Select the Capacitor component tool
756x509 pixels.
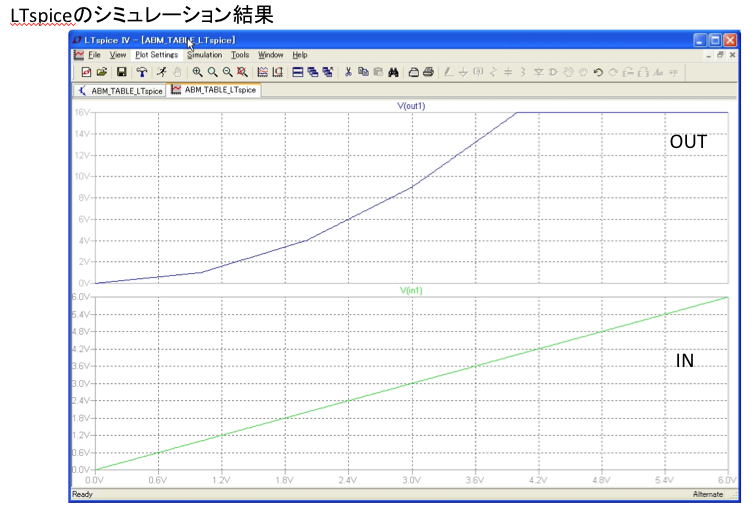pos(508,72)
